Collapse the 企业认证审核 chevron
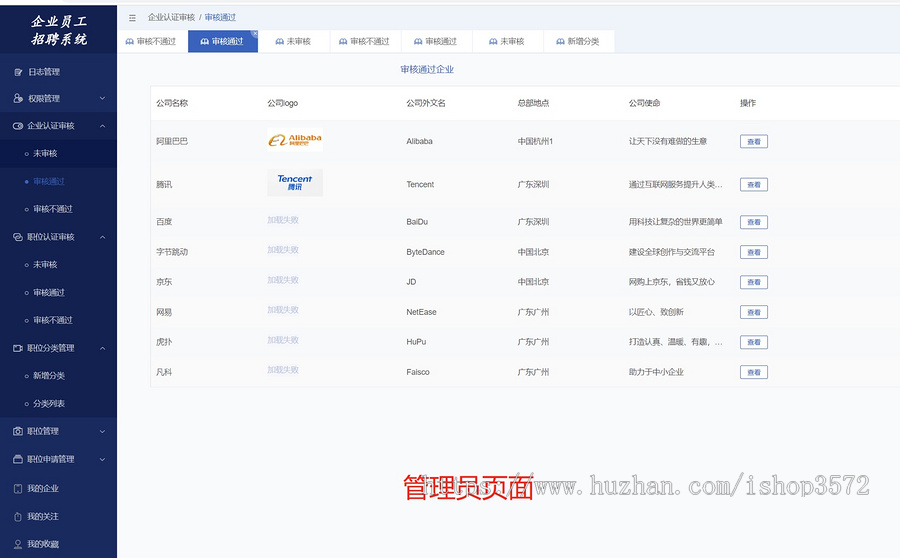The image size is (900, 558). click(x=102, y=126)
